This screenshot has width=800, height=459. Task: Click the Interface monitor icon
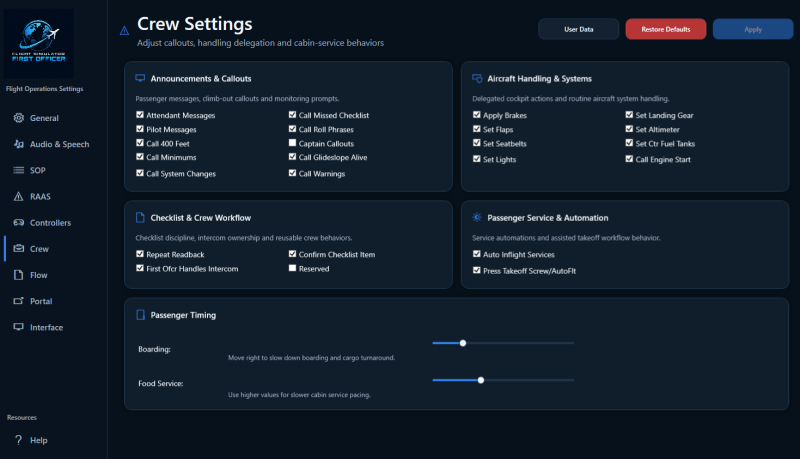point(18,327)
